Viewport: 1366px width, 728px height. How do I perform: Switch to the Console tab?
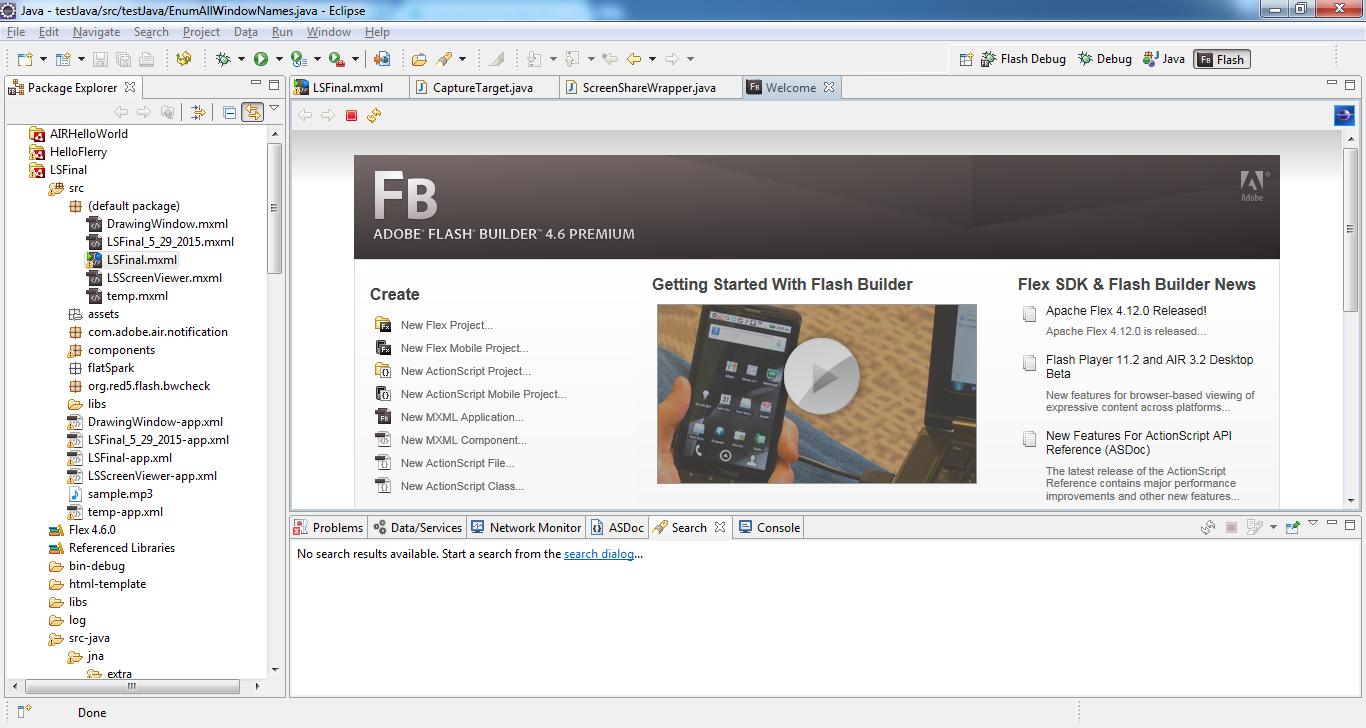pyautogui.click(x=769, y=528)
